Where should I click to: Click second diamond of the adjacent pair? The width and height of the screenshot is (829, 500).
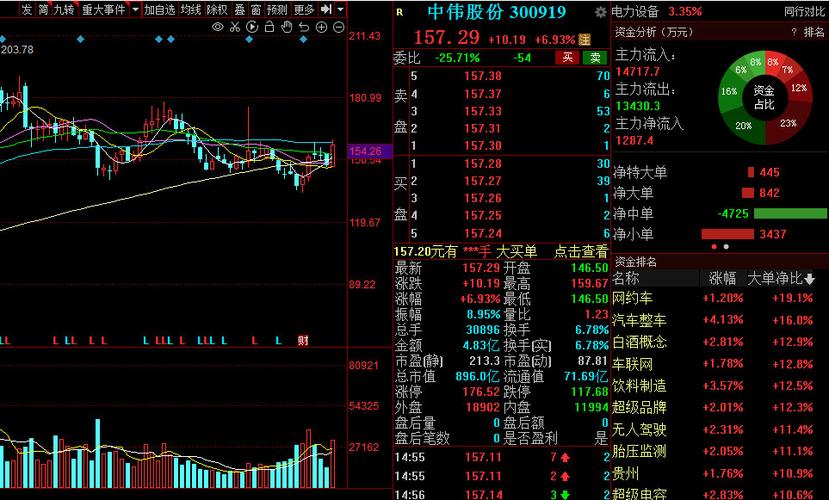(171, 39)
